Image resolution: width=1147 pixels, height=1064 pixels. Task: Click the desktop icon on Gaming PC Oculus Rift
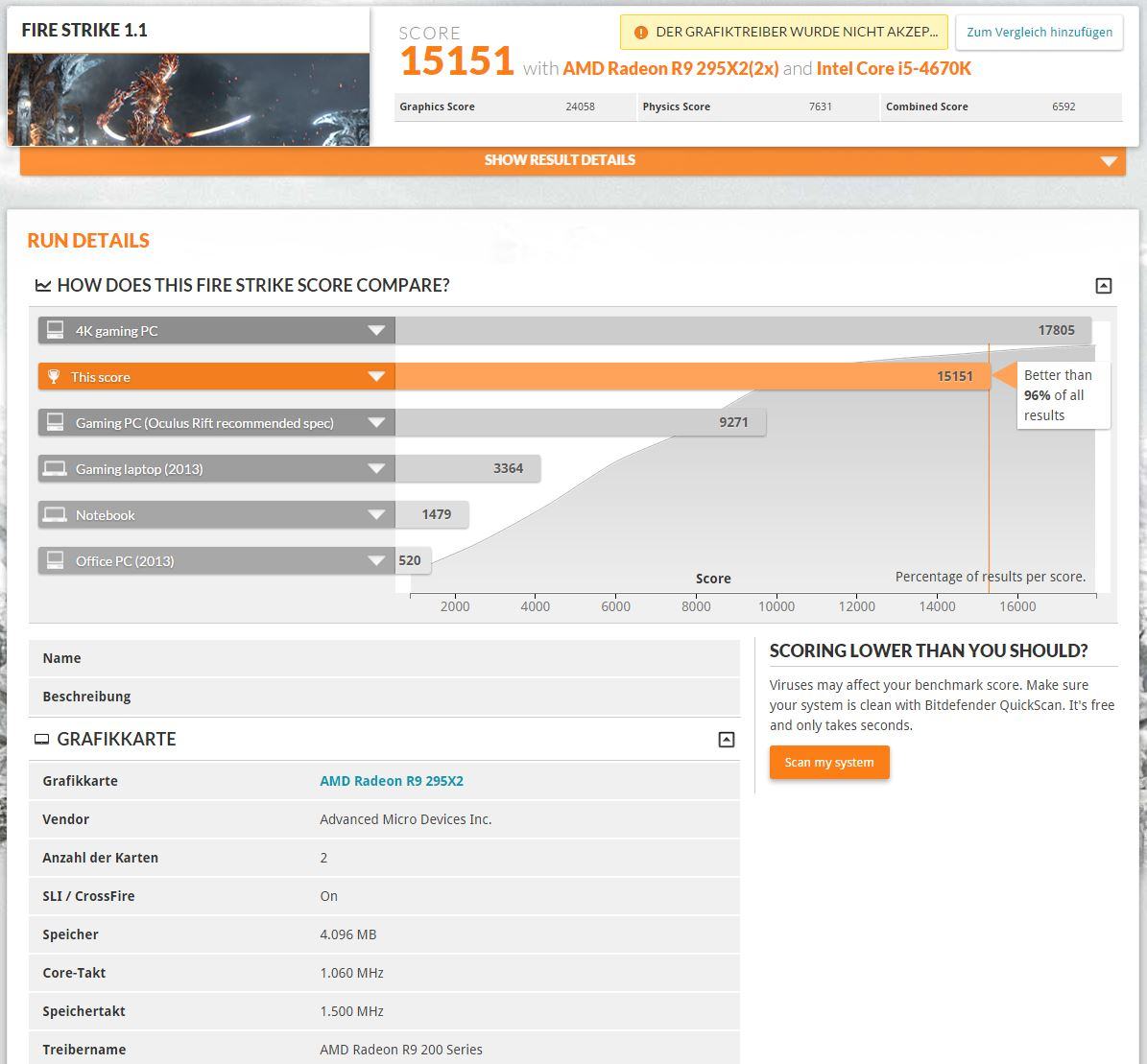coord(55,423)
